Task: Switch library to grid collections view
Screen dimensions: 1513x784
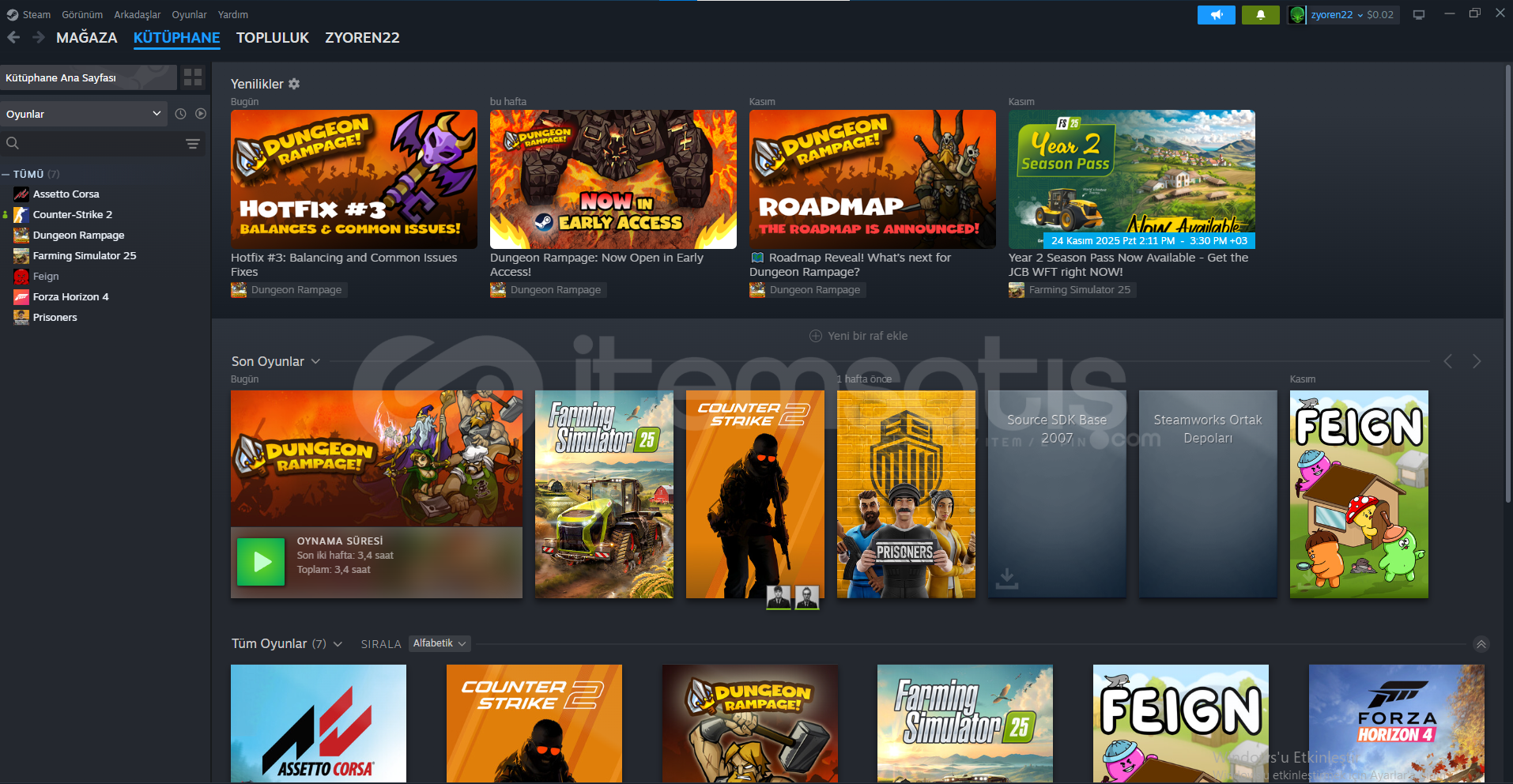Action: click(193, 77)
